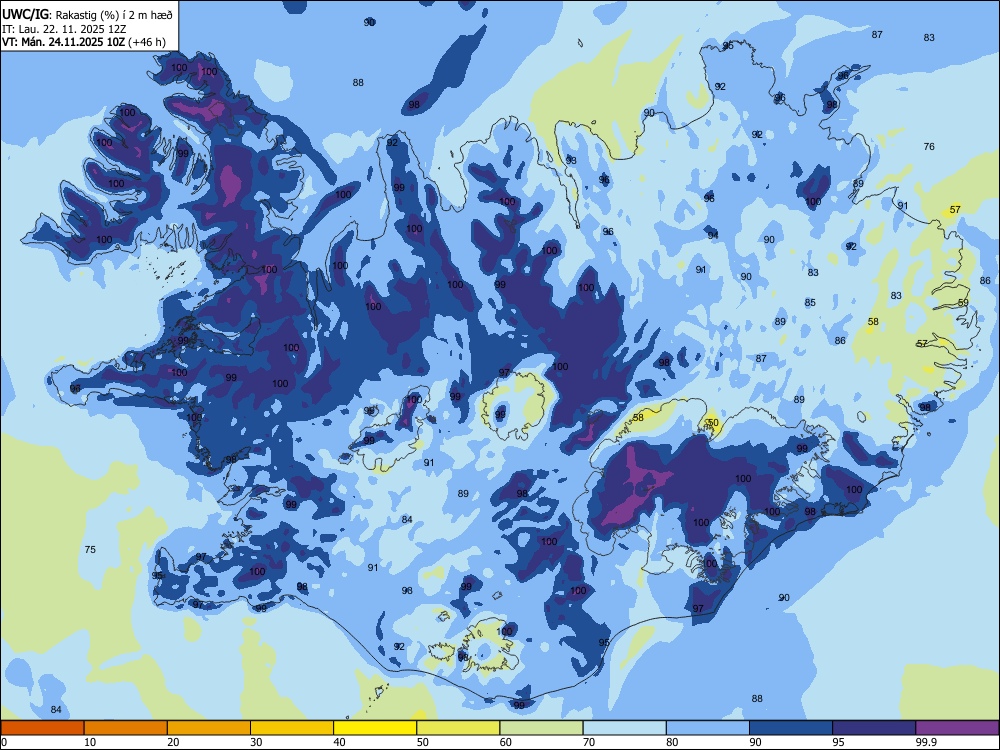Screen dimensions: 1000x750
Task: Select the 80–90% medium blue legend swatch
Action: 708,728
